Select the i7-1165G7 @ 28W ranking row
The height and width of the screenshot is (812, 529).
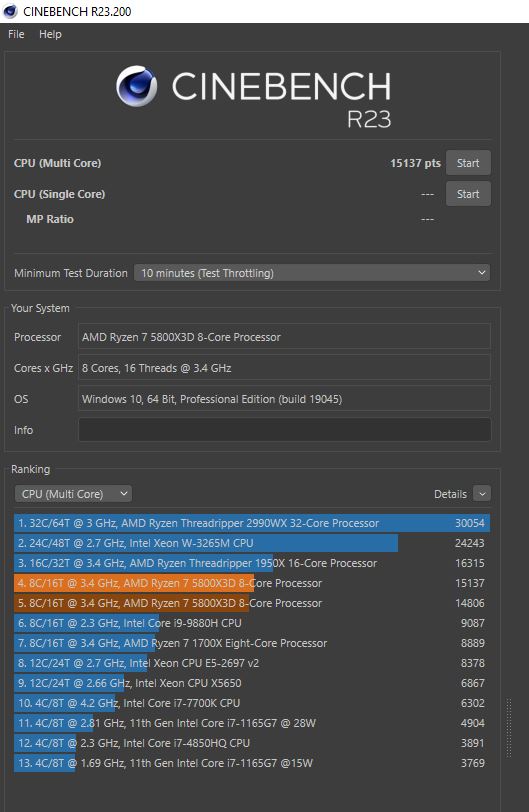[x=252, y=723]
